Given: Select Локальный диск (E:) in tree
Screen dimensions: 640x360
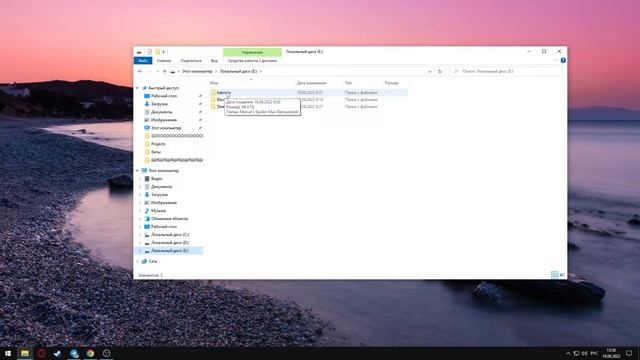Looking at the screenshot, I should (x=170, y=251).
